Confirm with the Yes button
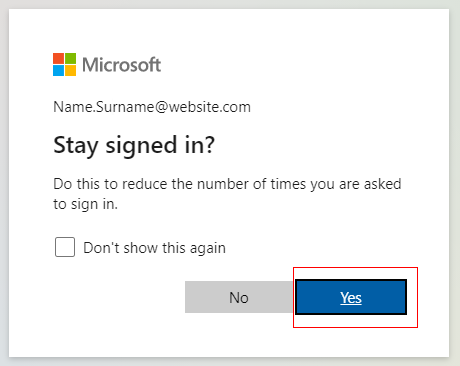Viewport: 460px width, 366px height. [x=351, y=297]
